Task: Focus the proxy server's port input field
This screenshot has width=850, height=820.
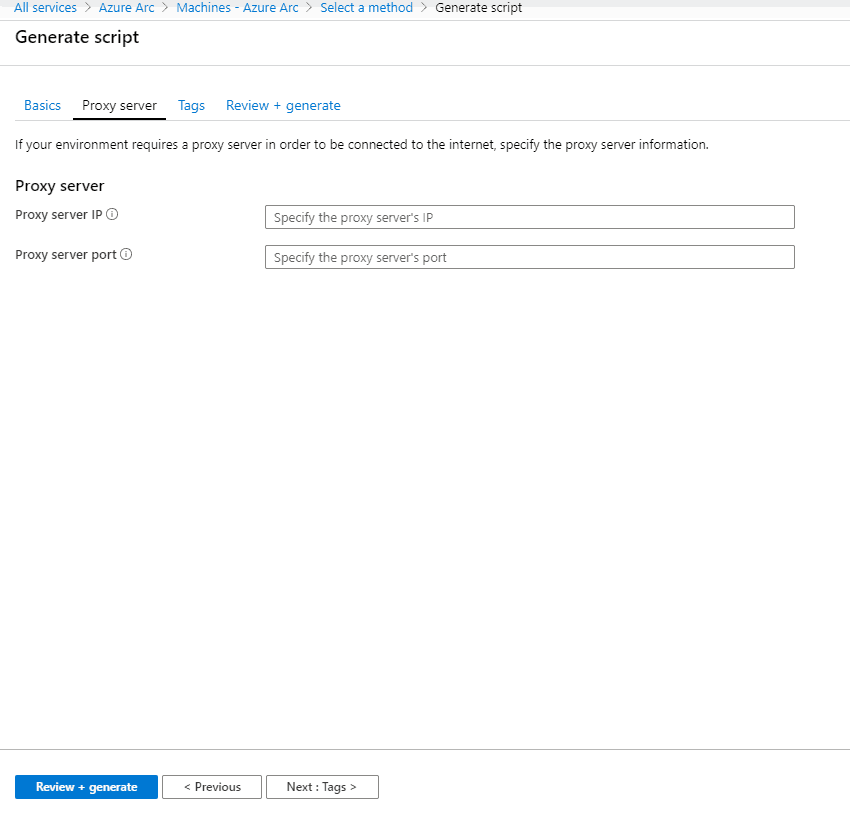Action: tap(529, 257)
